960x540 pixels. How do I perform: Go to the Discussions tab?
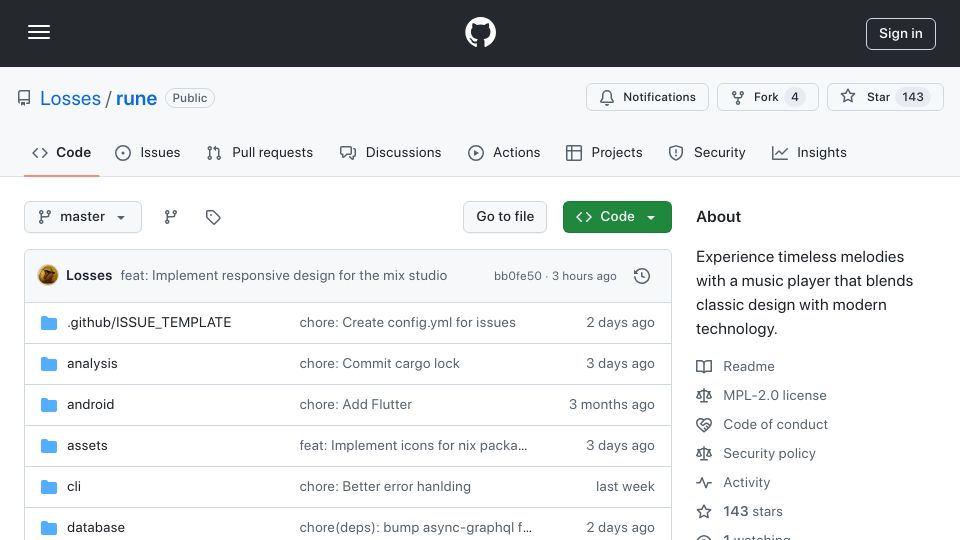coord(390,152)
